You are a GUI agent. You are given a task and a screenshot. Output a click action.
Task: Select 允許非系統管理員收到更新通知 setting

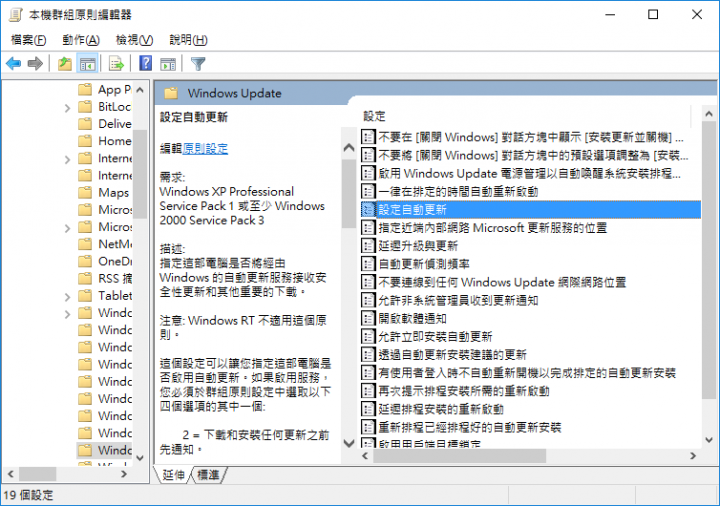(458, 300)
